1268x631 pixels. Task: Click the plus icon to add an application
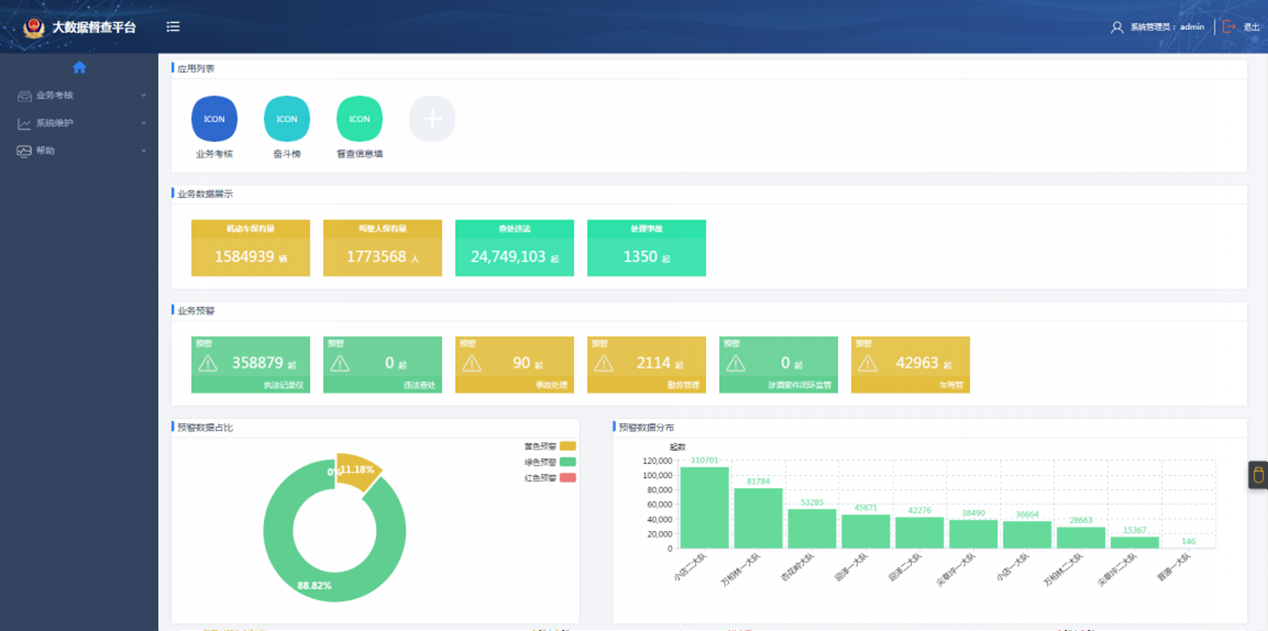click(x=432, y=119)
